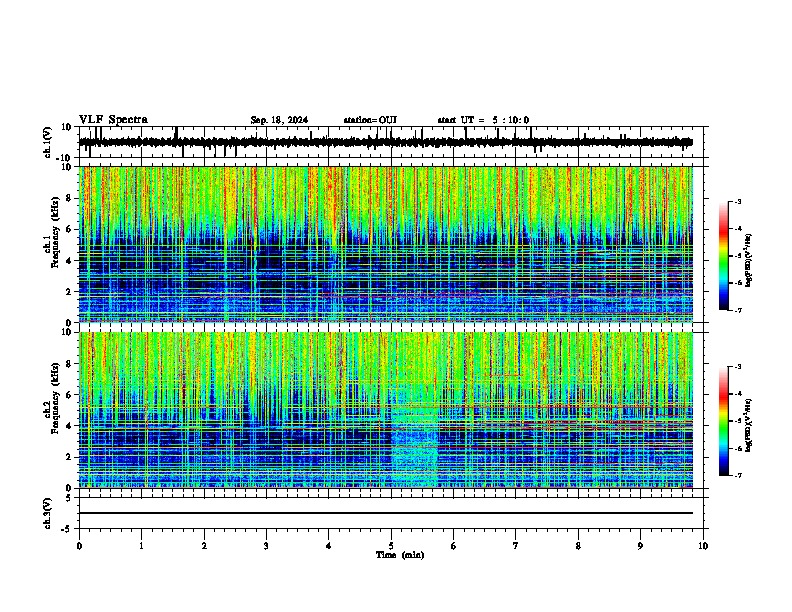Click the "-7" value below ch.2 colorbar
The image size is (792, 612).
[737, 476]
